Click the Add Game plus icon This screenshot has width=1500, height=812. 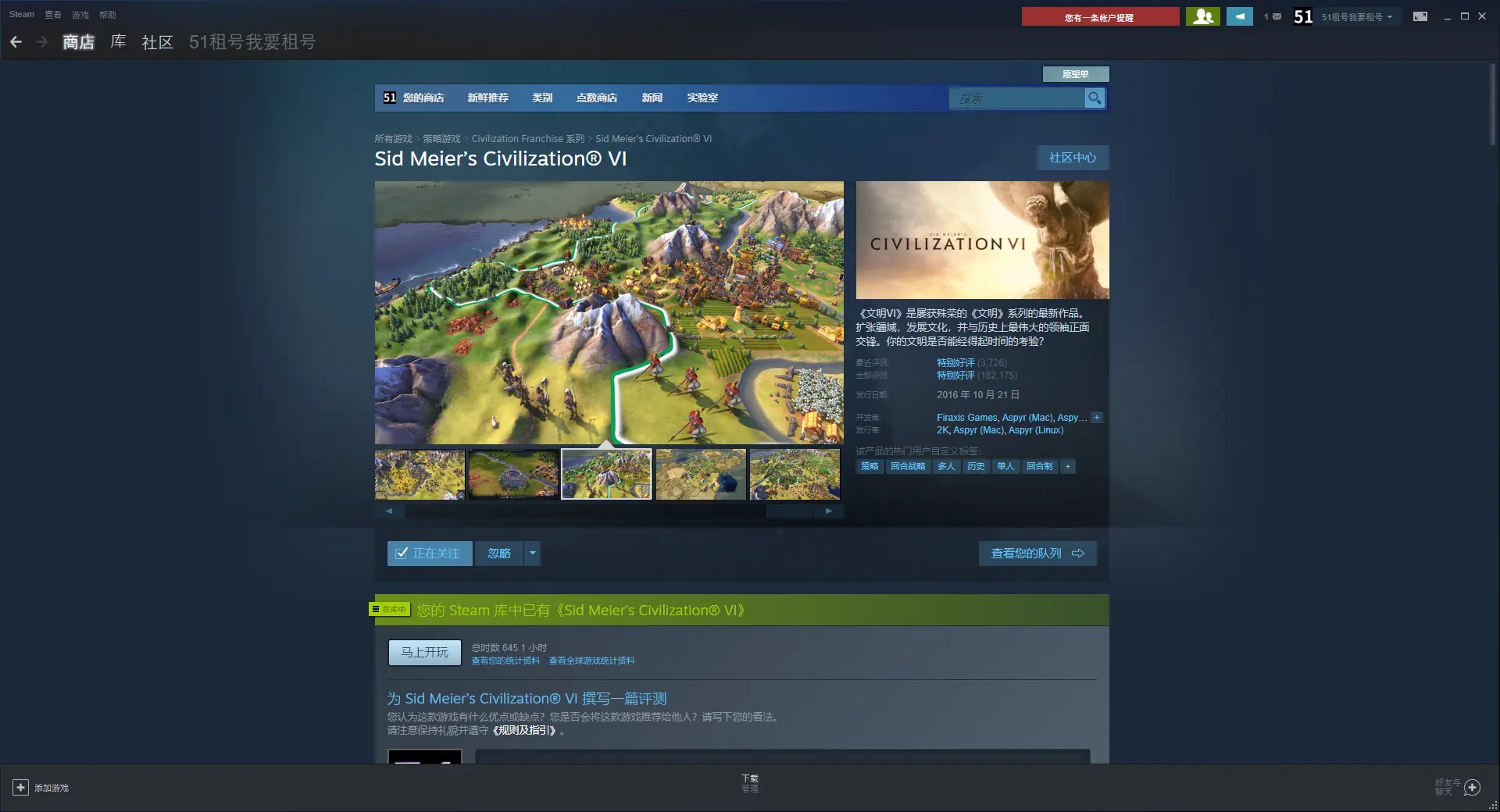click(21, 788)
